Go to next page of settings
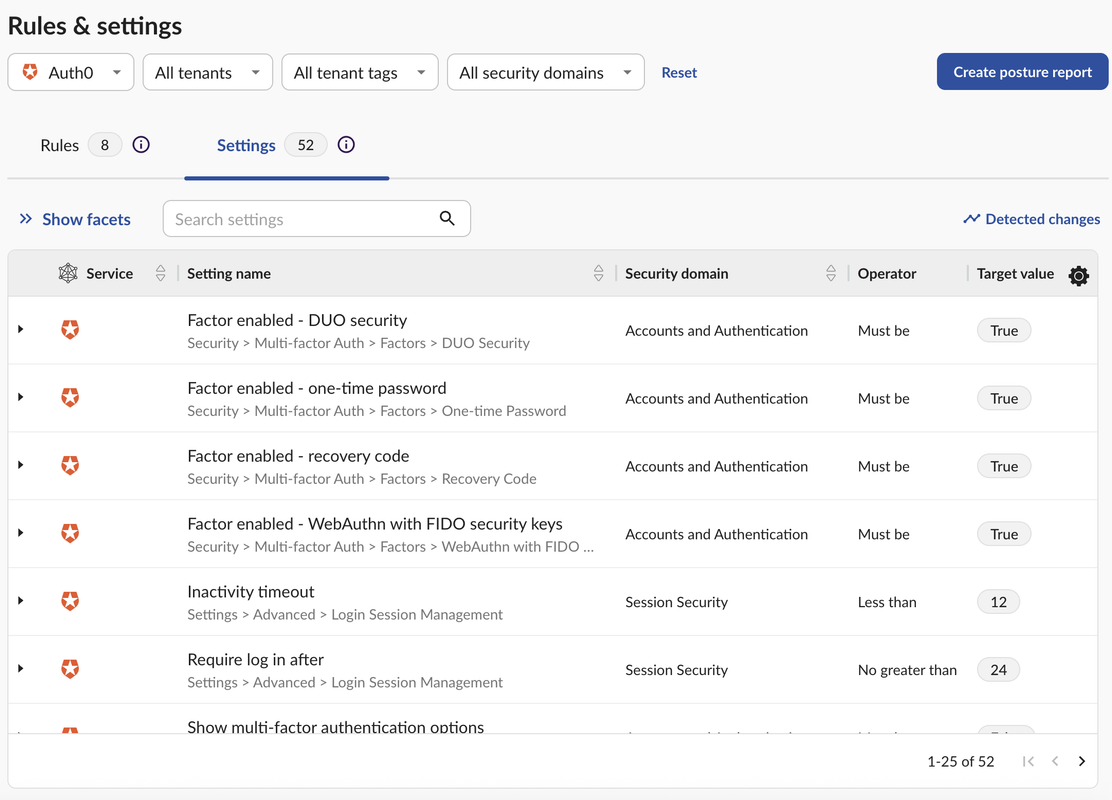Image resolution: width=1112 pixels, height=800 pixels. click(1082, 762)
